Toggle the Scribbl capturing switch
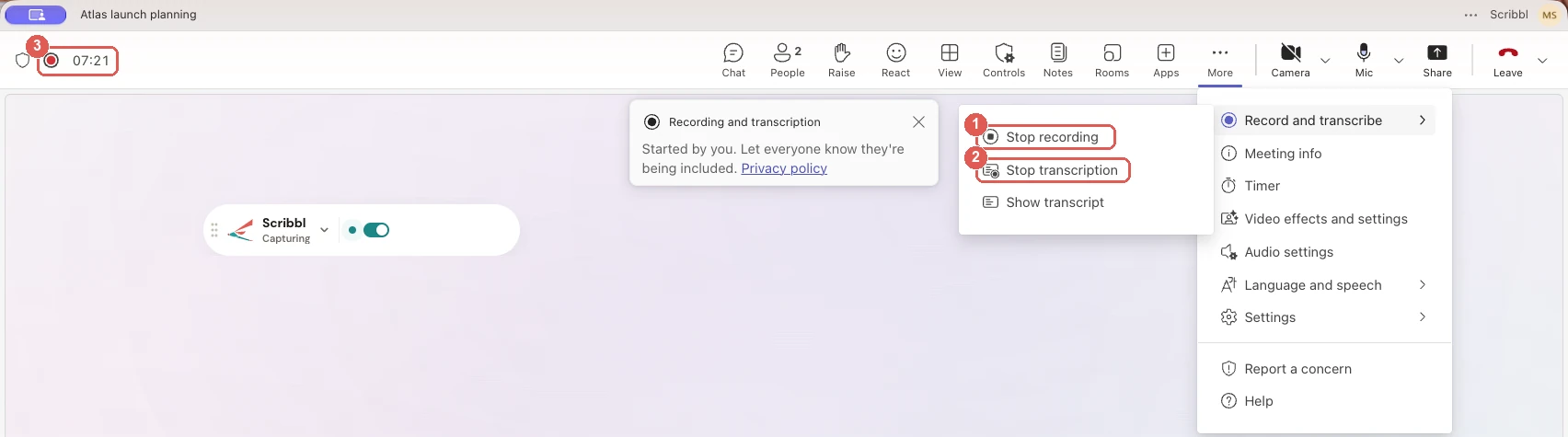1568x437 pixels. click(376, 230)
